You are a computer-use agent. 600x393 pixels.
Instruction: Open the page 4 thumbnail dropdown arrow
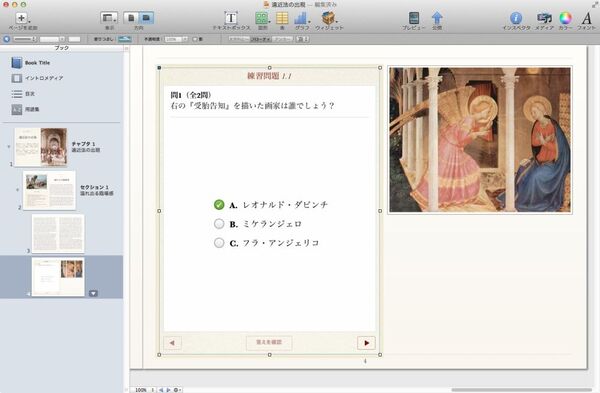(93, 294)
